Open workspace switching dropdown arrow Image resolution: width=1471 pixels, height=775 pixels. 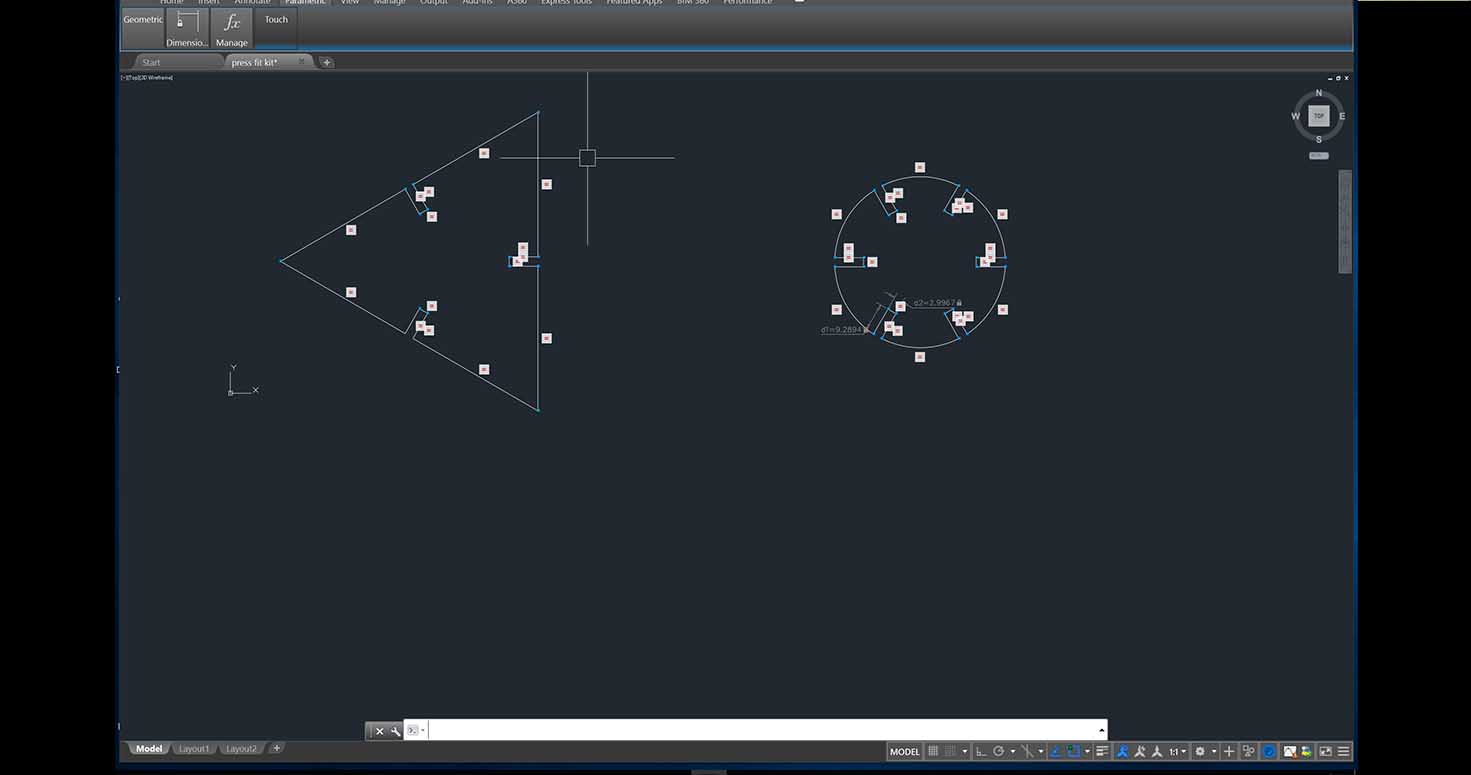coord(1214,751)
